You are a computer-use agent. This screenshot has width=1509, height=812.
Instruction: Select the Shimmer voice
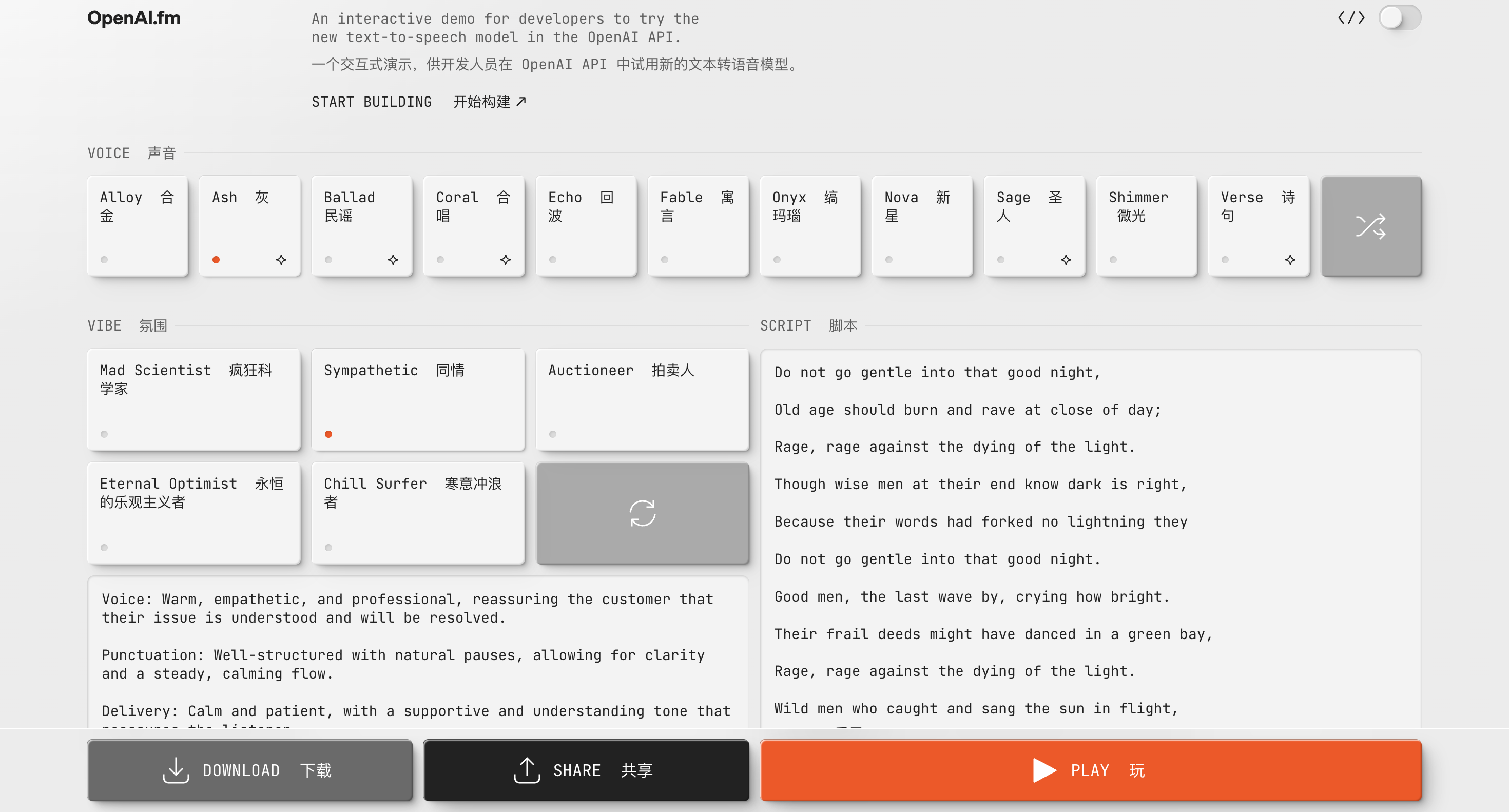pyautogui.click(x=1147, y=226)
